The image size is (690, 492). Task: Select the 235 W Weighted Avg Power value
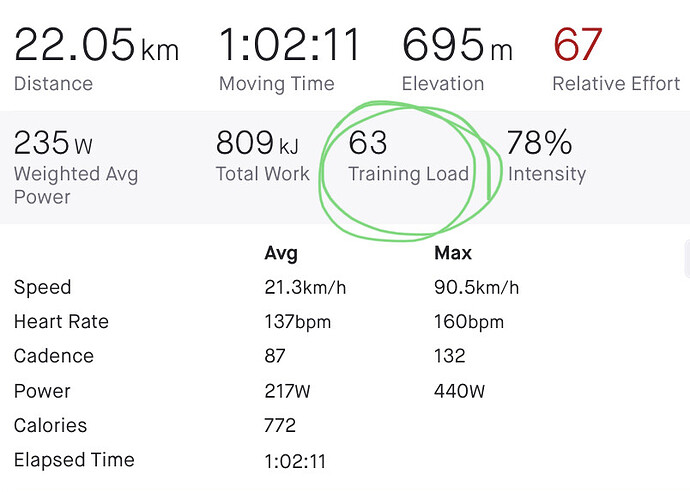pyautogui.click(x=53, y=143)
